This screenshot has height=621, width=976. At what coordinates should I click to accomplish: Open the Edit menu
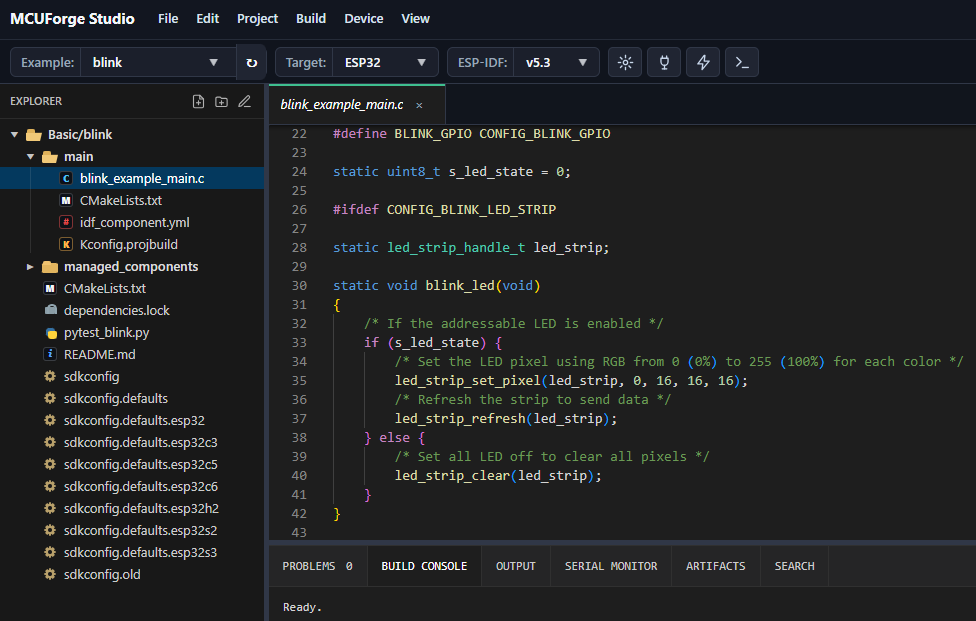point(207,19)
